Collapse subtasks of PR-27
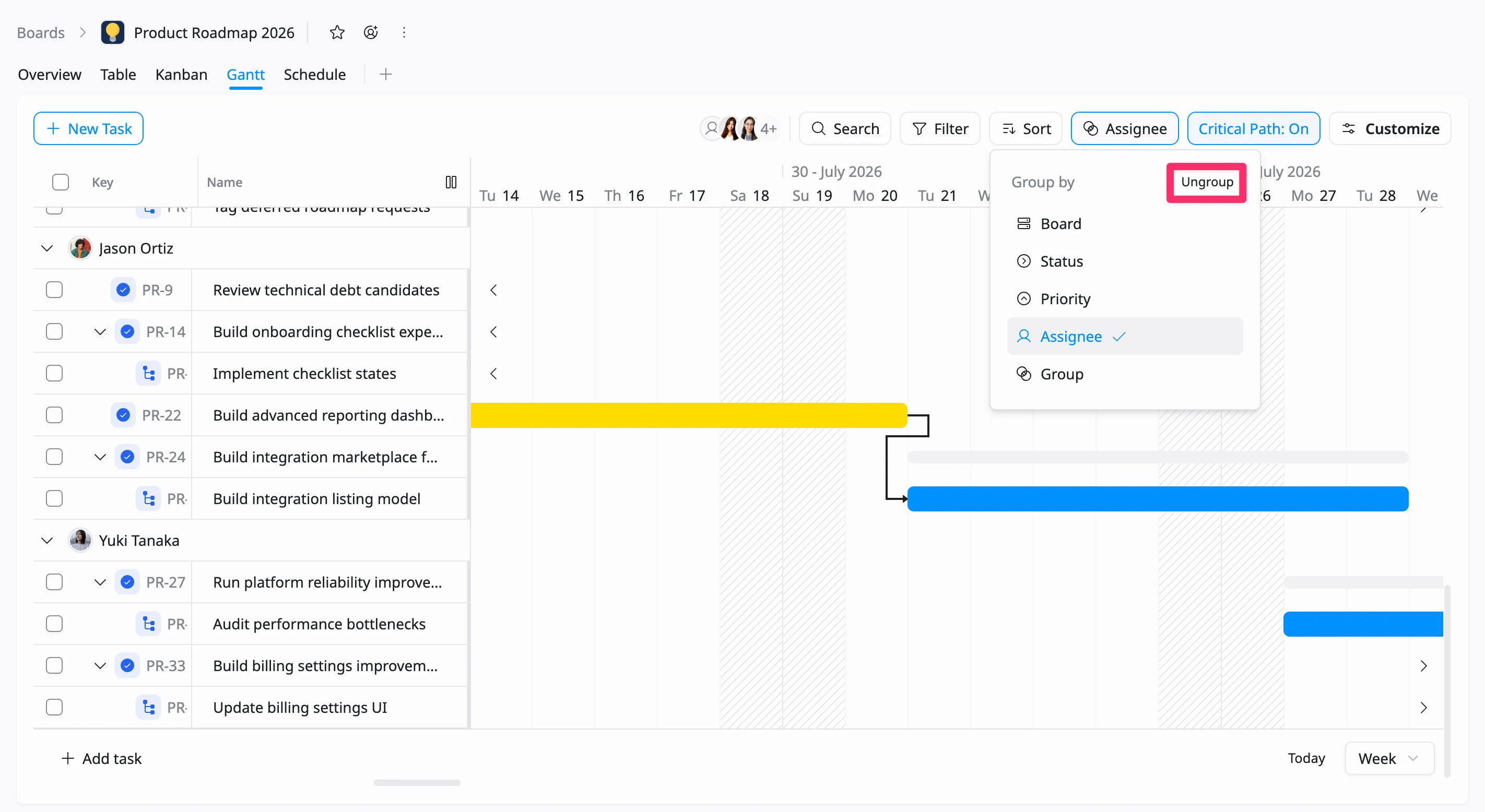Screen dimensions: 1485x812 click(100, 582)
